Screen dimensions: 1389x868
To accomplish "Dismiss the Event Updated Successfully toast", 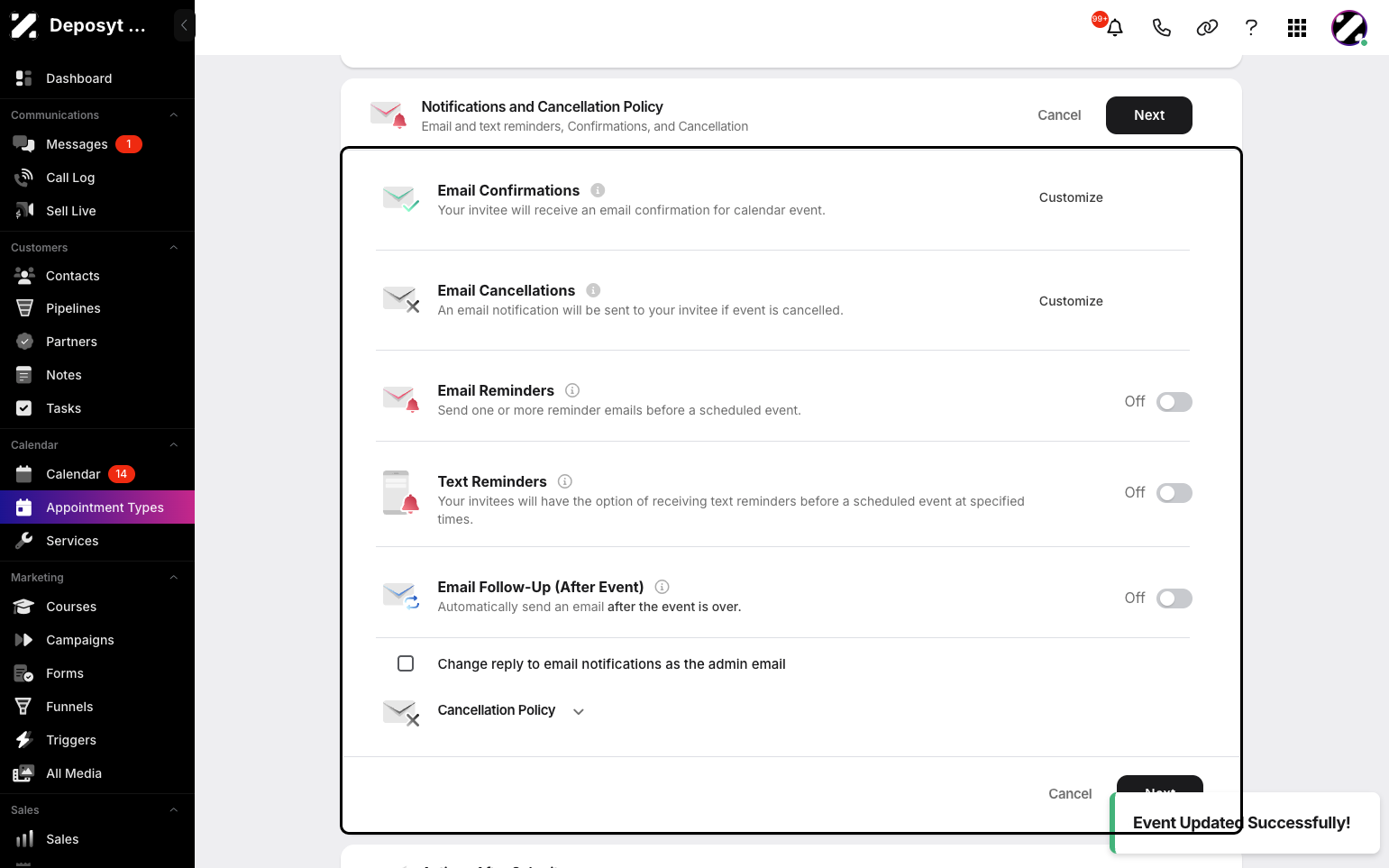I will point(1245,823).
